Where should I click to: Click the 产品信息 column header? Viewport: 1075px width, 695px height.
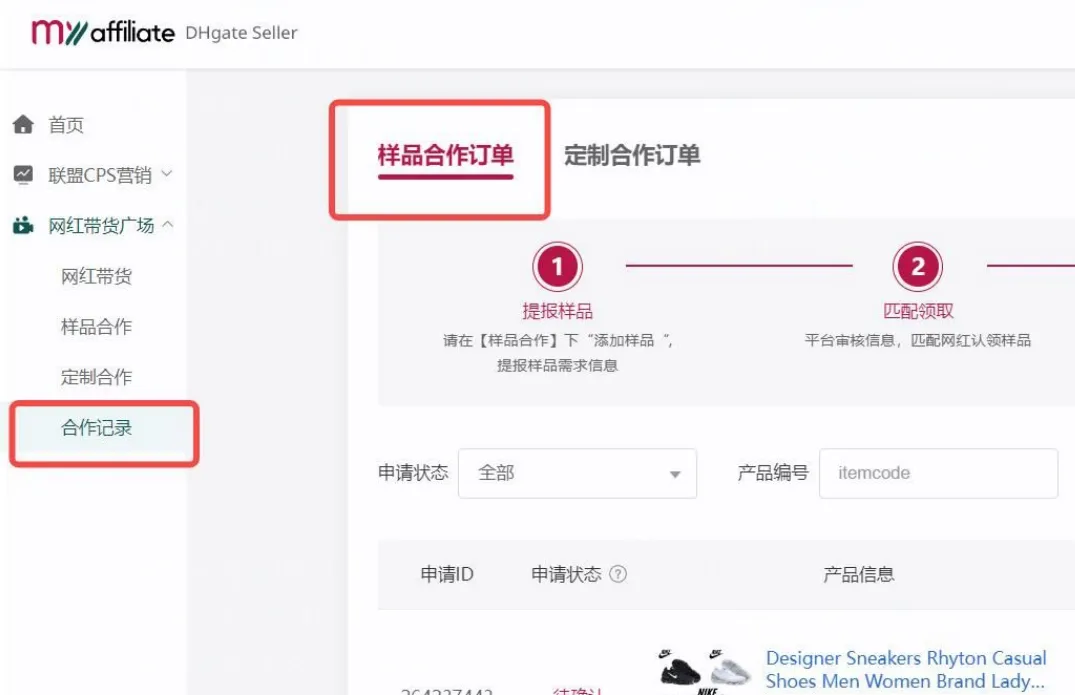pyautogui.click(x=858, y=574)
